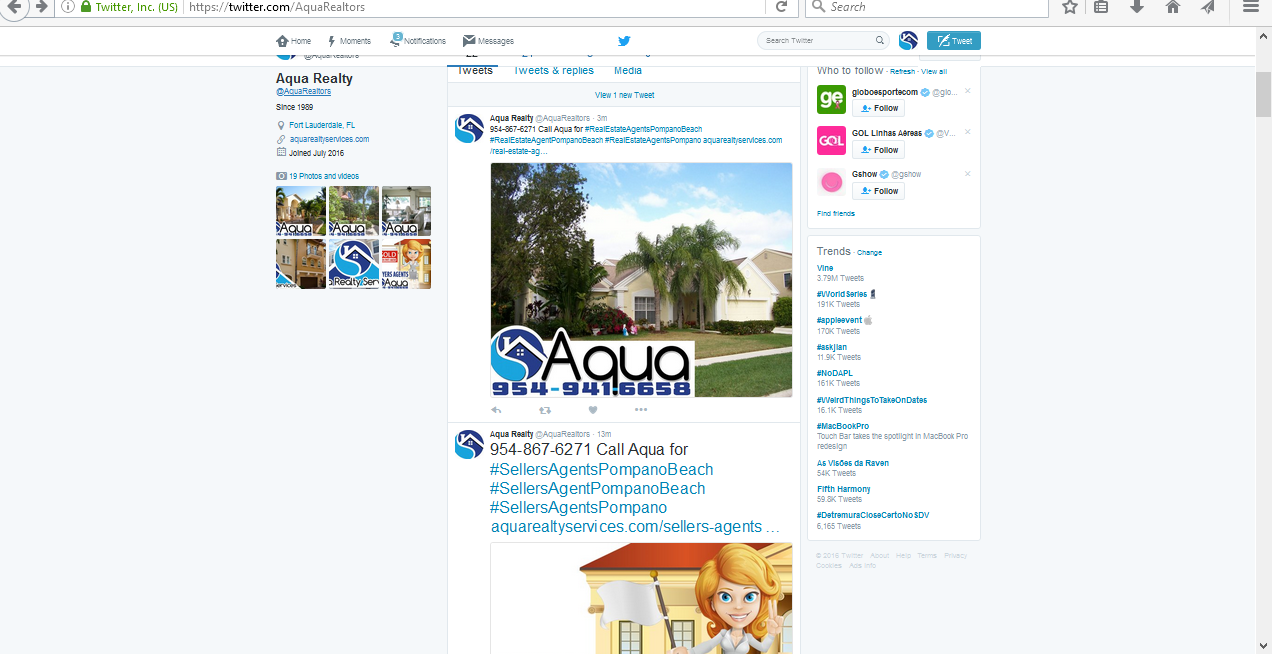This screenshot has width=1272, height=654.
Task: Open the Firefox hamburger menu
Action: pos(1250,7)
